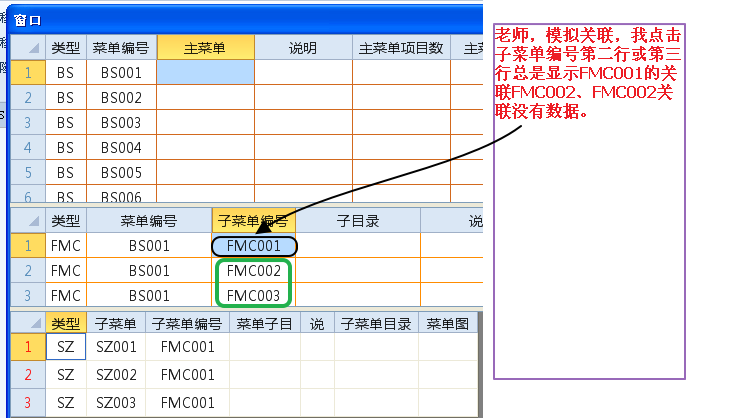Click the FMC type cell in the FMC003 row

(x=66, y=295)
